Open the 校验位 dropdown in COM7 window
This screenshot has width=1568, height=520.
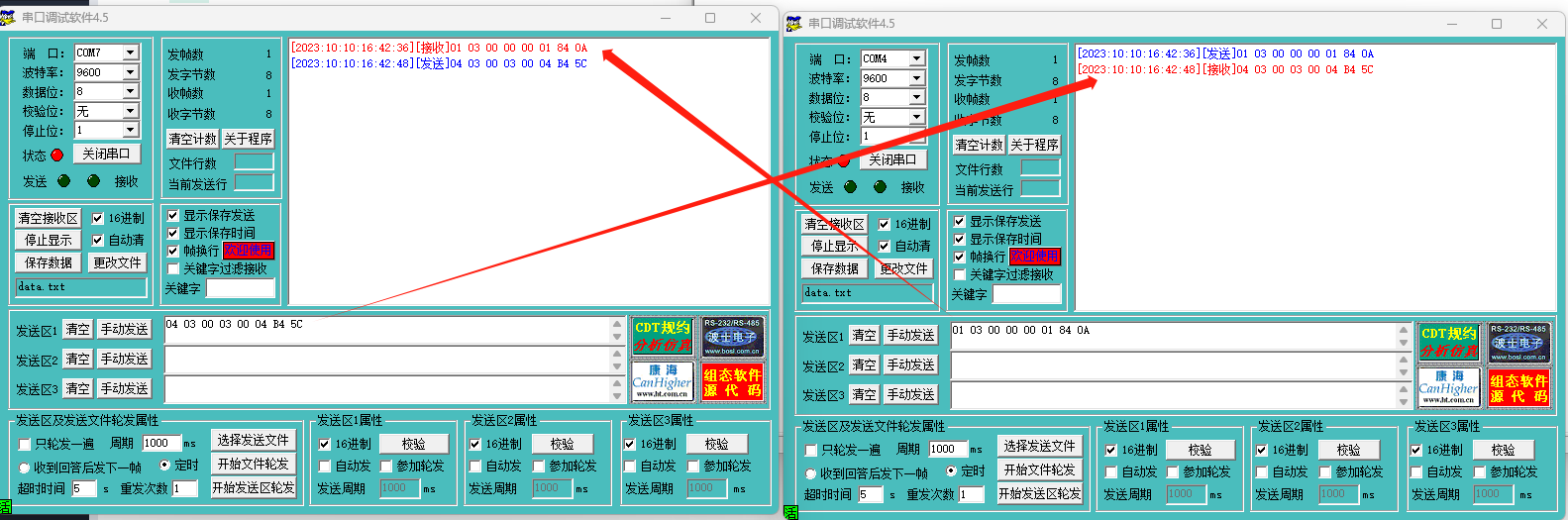[x=130, y=111]
